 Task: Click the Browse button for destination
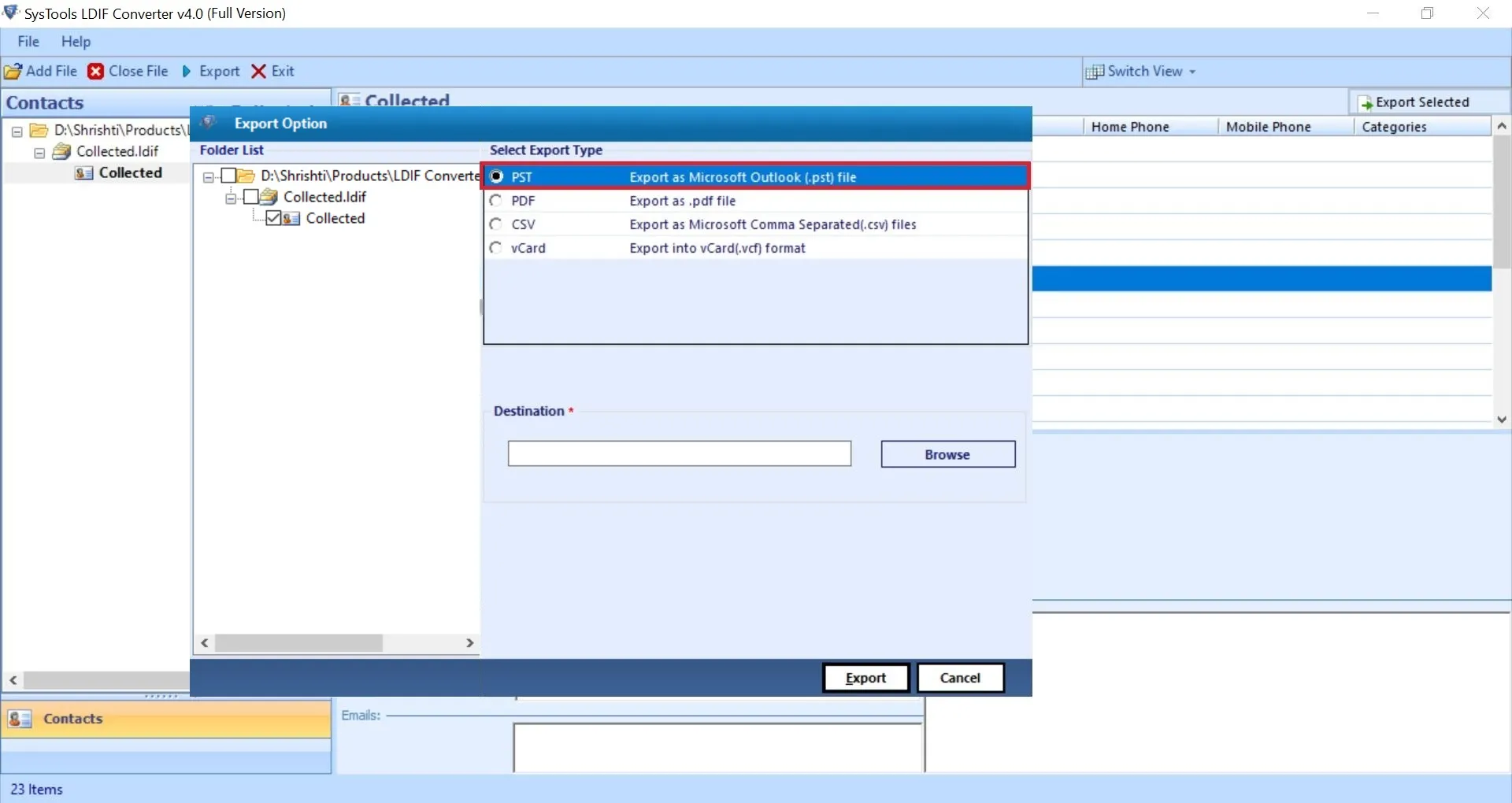pos(948,454)
